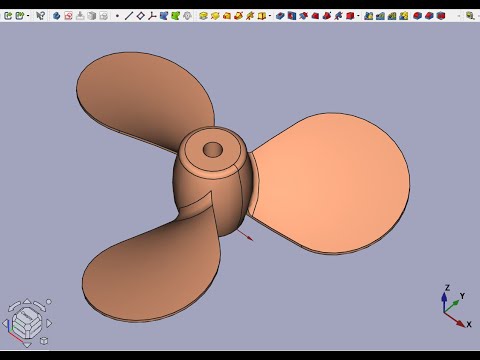The width and height of the screenshot is (480, 360).
Task: Select the Groove tool icon
Action: point(303,15)
